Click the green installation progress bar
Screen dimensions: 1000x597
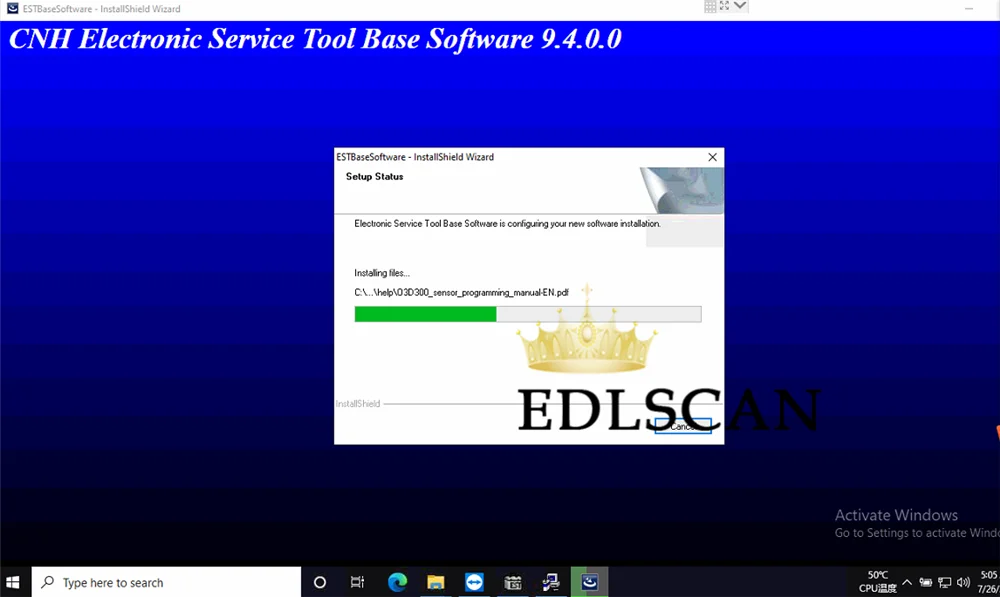(527, 314)
